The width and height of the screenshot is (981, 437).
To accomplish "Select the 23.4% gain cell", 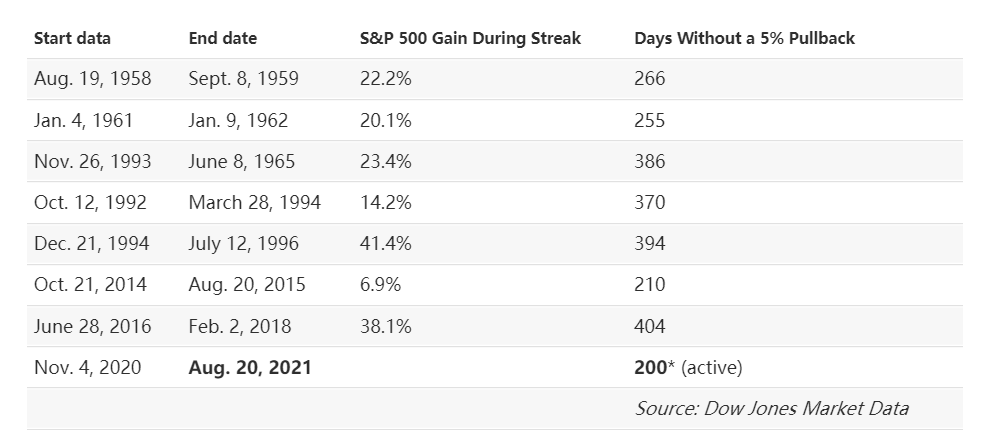I will [x=386, y=161].
